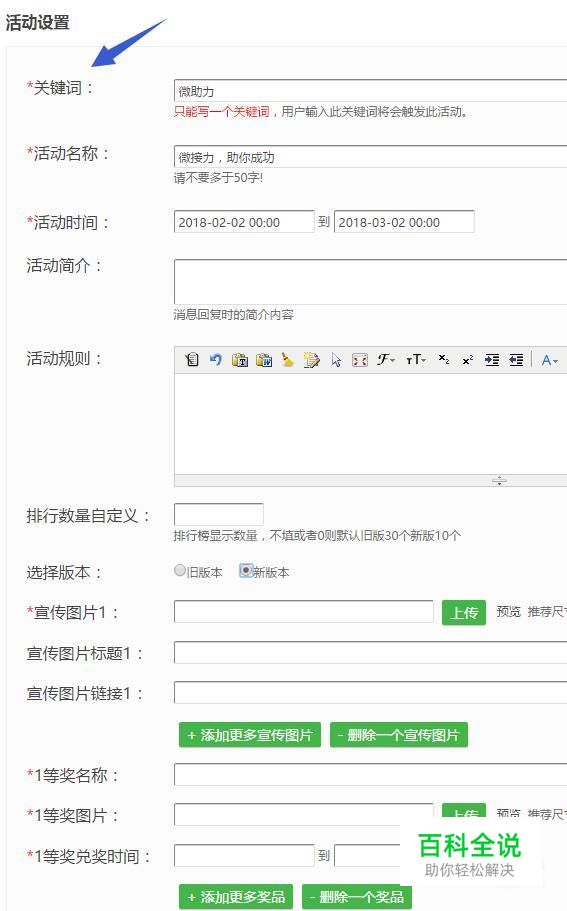Image resolution: width=567 pixels, height=911 pixels.
Task: Click the 添加更多奖品 button
Action: click(x=236, y=897)
